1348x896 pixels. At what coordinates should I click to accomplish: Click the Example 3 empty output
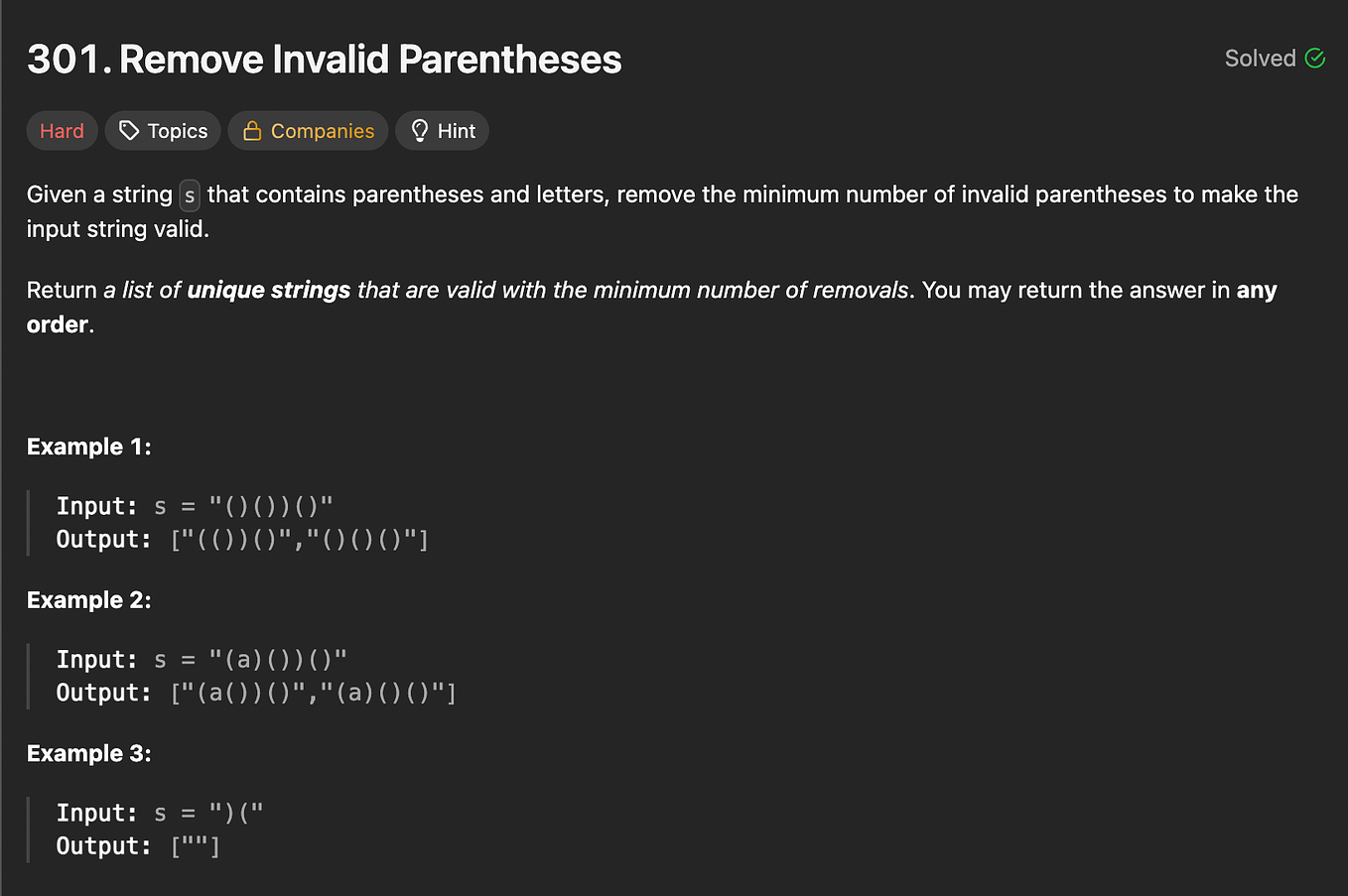pos(196,847)
